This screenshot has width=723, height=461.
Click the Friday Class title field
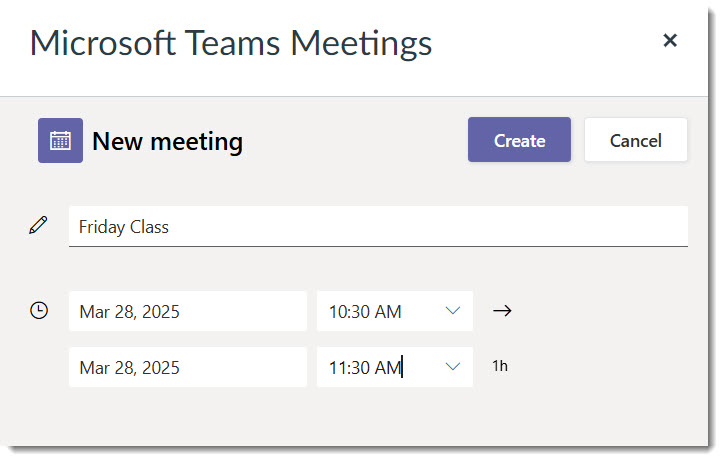pyautogui.click(x=378, y=226)
